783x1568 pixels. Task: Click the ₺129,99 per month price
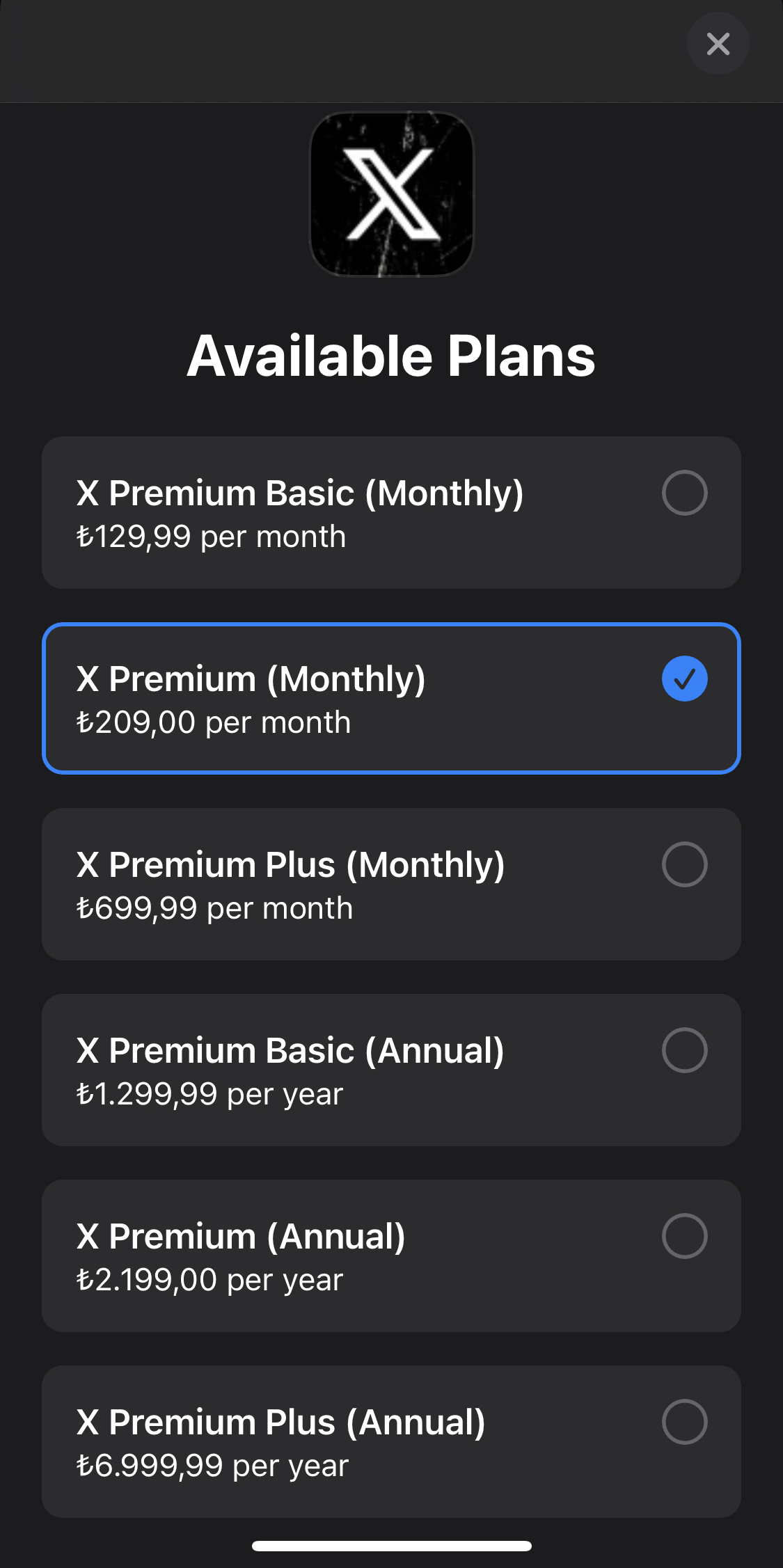tap(211, 537)
